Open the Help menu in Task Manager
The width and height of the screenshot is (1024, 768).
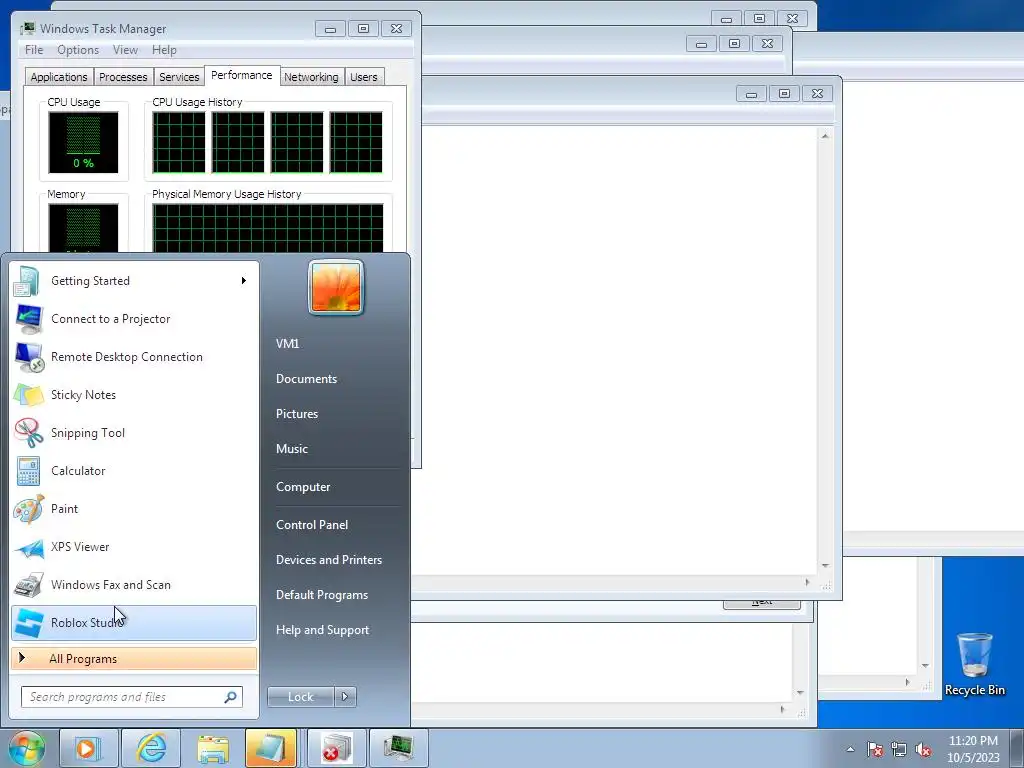point(164,50)
